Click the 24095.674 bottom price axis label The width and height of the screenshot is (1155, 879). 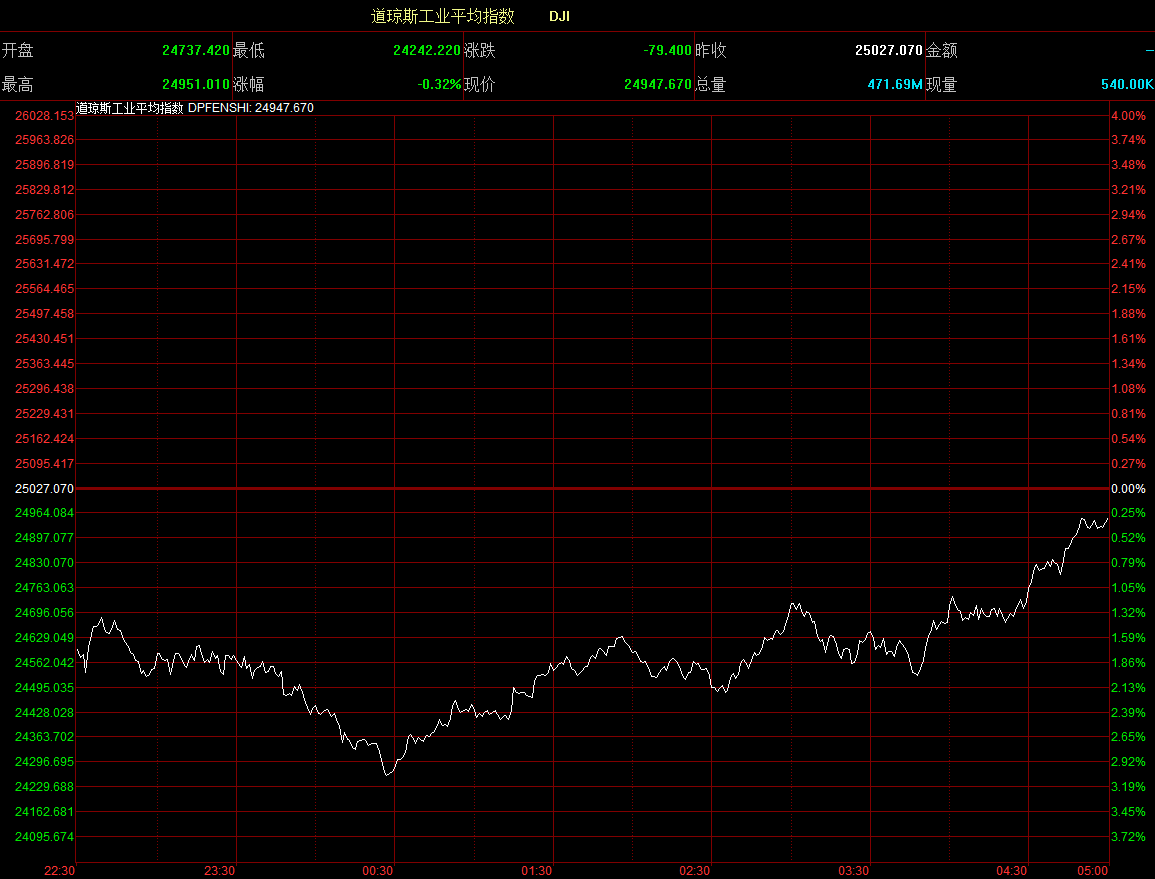[45, 837]
